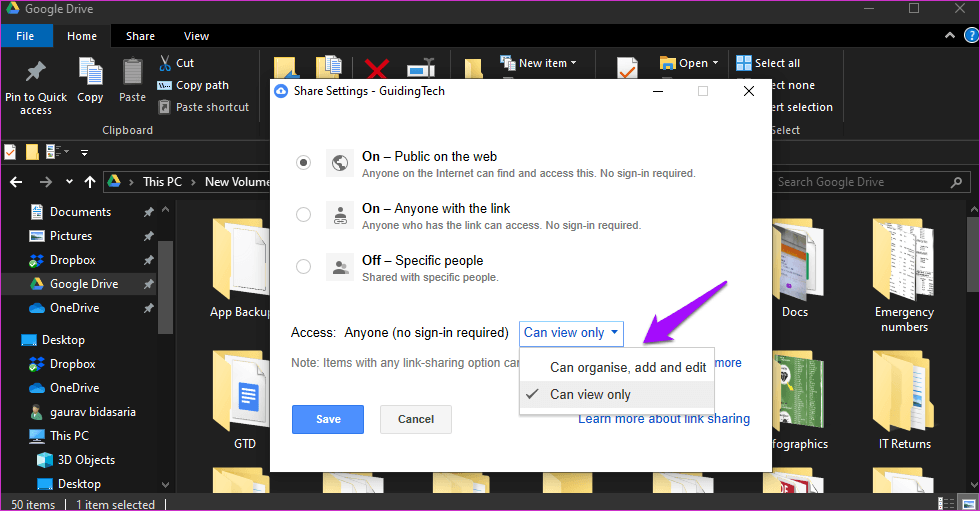Click the new folder quick toolbar icon
The width and height of the screenshot is (980, 511).
point(32,152)
